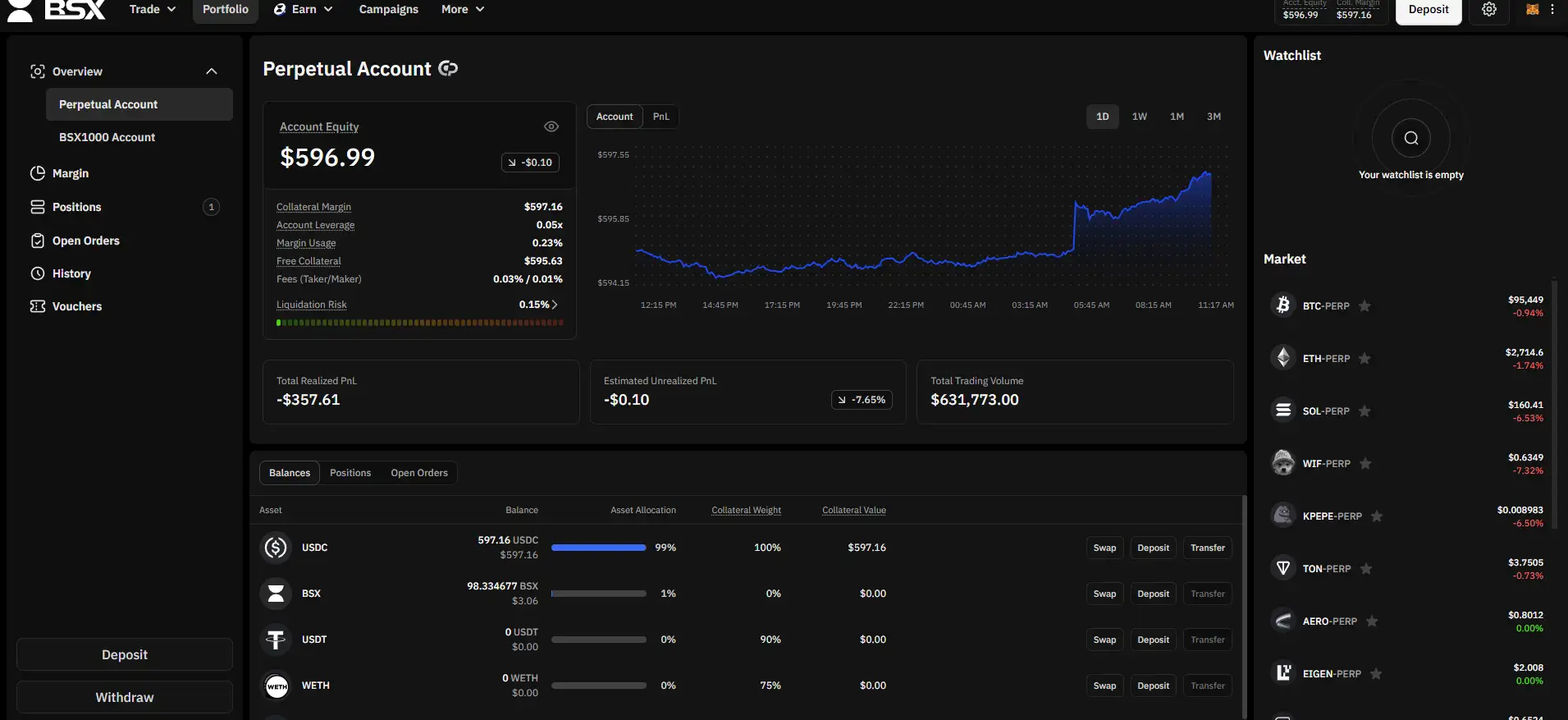Image resolution: width=1568 pixels, height=720 pixels.
Task: Favorite SOL-PERP using its star
Action: point(1365,411)
